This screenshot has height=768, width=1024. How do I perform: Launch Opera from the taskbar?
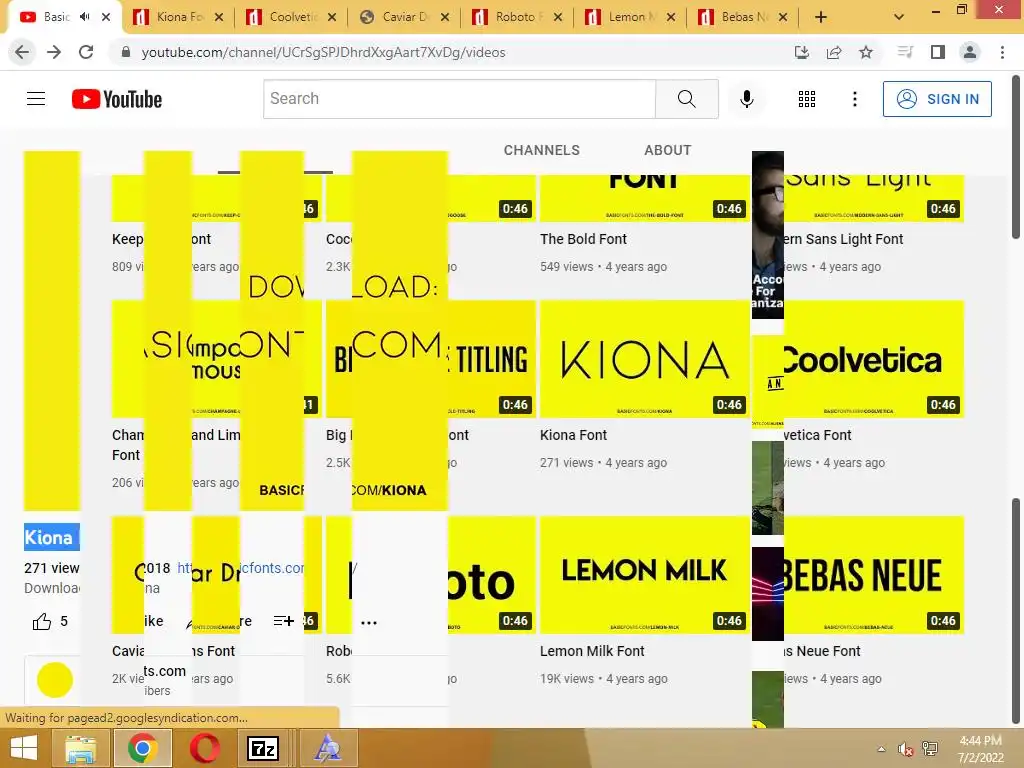(204, 748)
